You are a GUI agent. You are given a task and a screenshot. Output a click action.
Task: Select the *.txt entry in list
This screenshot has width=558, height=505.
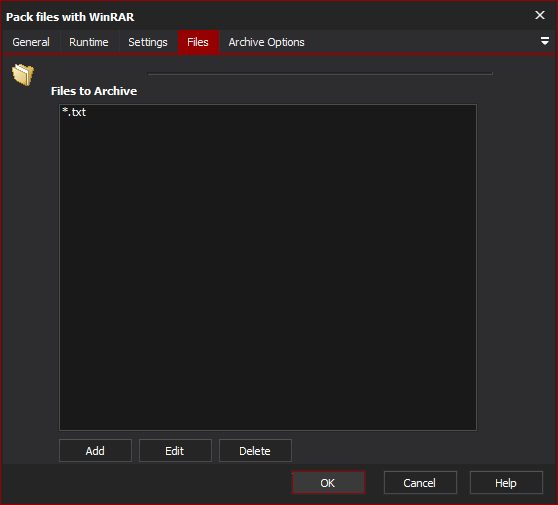[74, 112]
